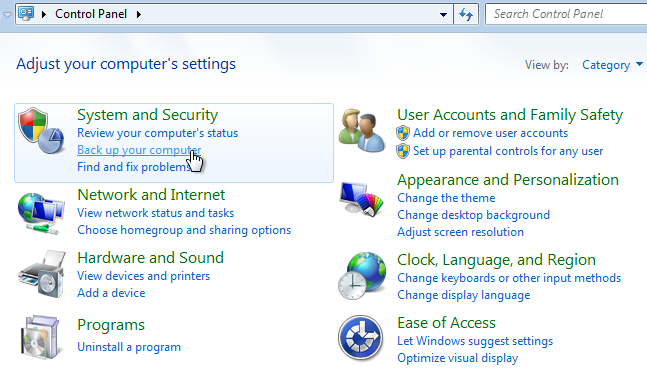The image size is (647, 385).
Task: Open System and Security category
Action: pos(147,115)
